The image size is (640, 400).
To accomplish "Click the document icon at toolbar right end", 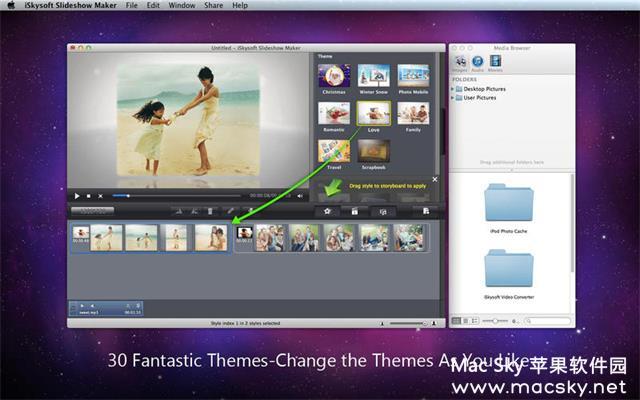I will tap(426, 211).
